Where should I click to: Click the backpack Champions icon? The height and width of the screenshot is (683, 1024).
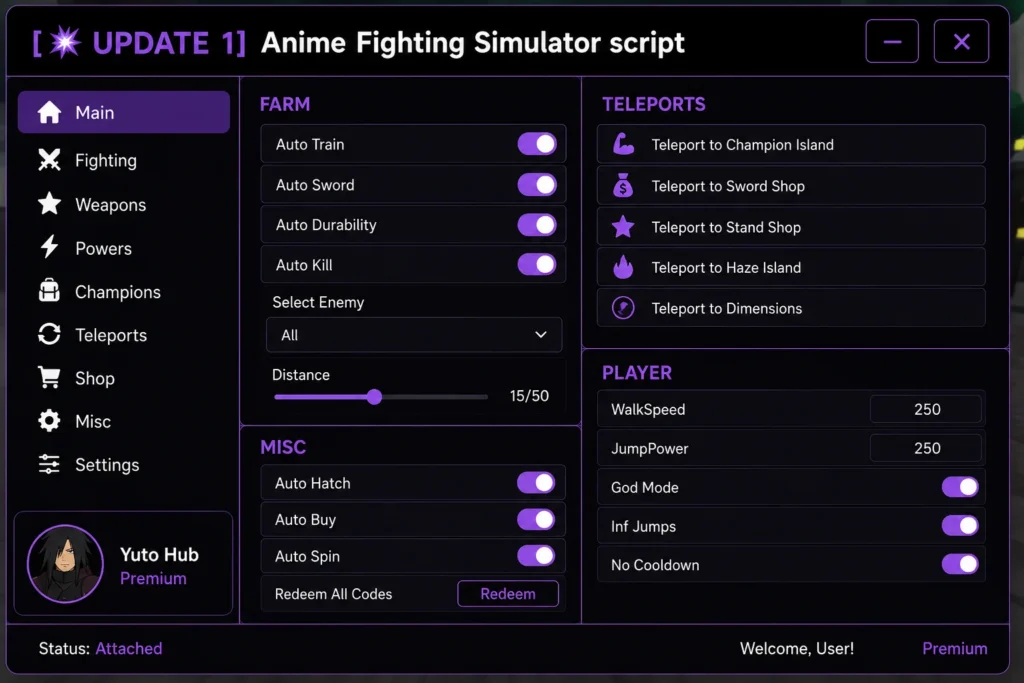click(49, 291)
